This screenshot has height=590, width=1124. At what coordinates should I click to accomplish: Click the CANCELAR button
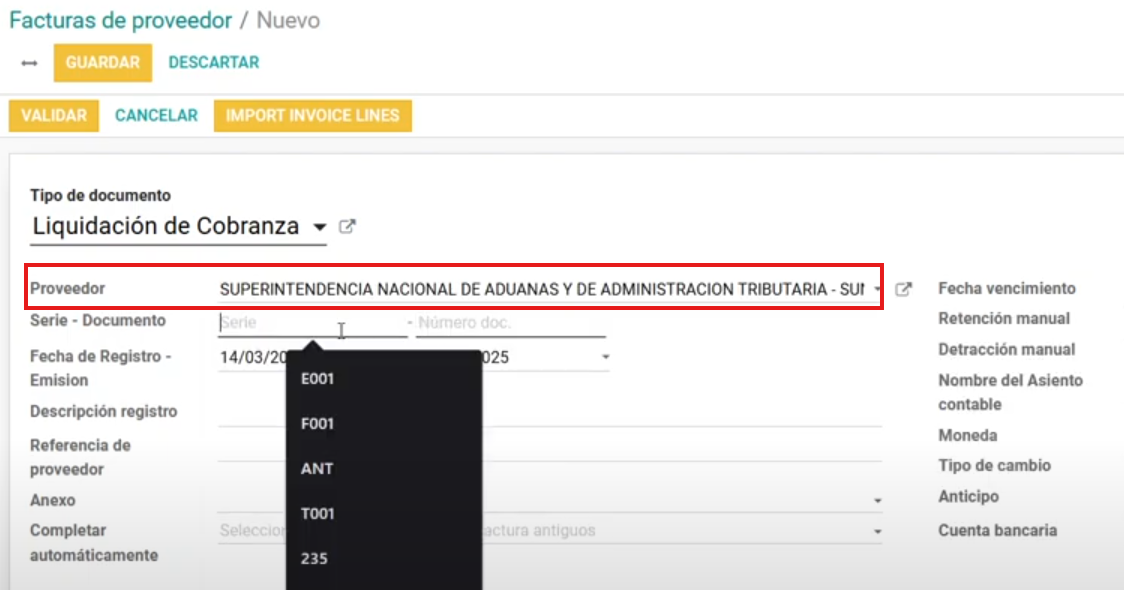click(156, 115)
